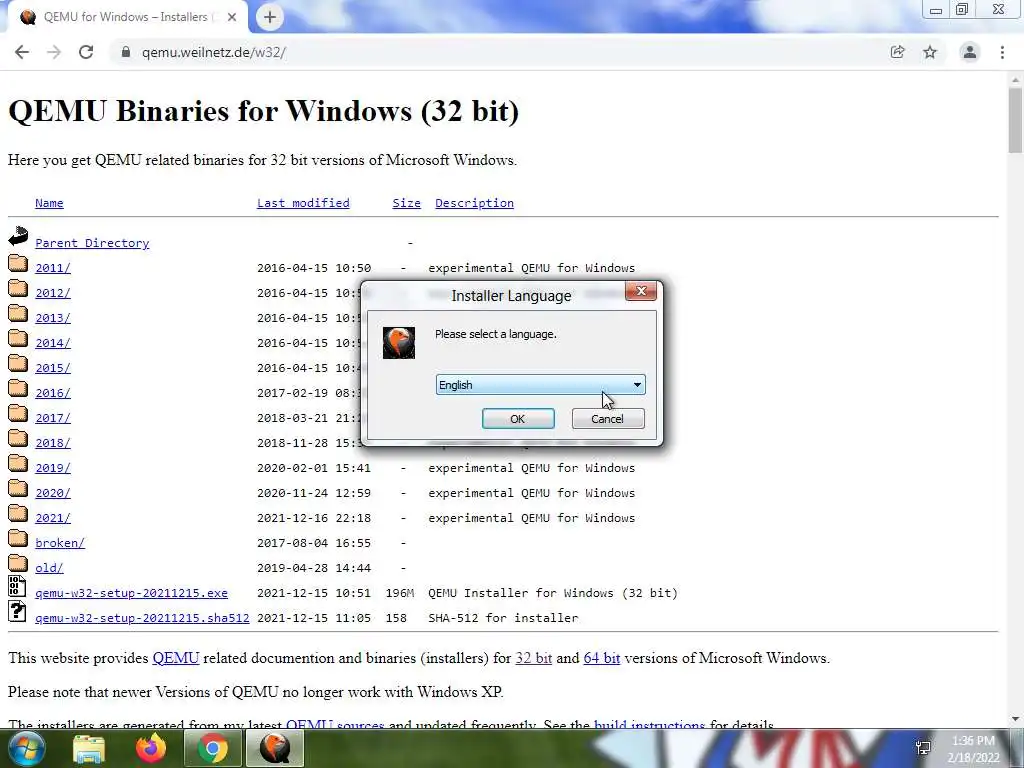Click the browser forward arrow

[54, 52]
